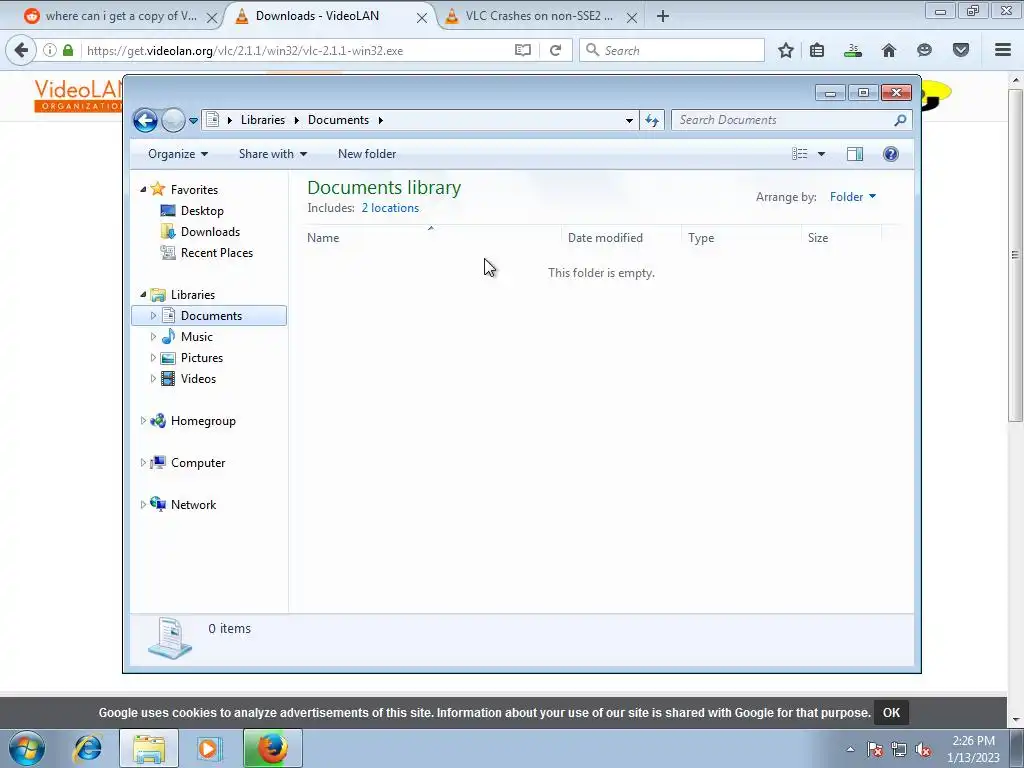The width and height of the screenshot is (1024, 768).
Task: Sort by Name column header
Action: (431, 238)
